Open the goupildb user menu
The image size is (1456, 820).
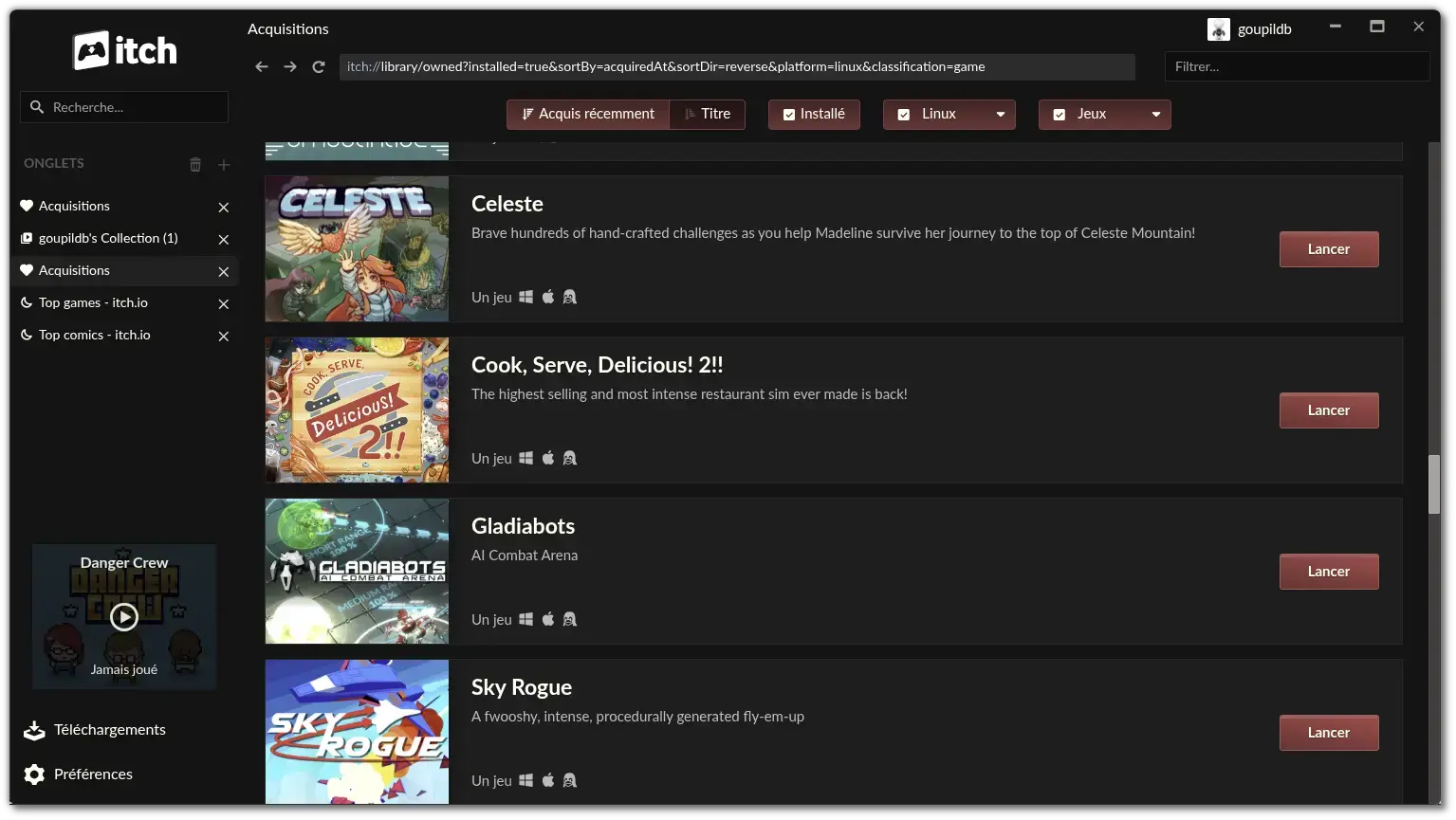click(1250, 29)
